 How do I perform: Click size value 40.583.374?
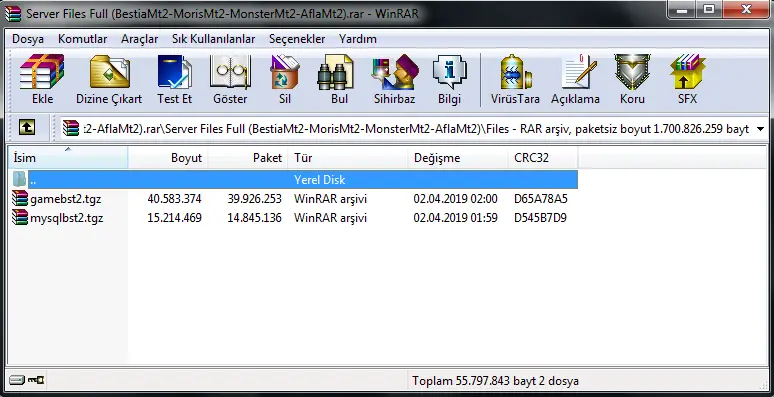174,198
